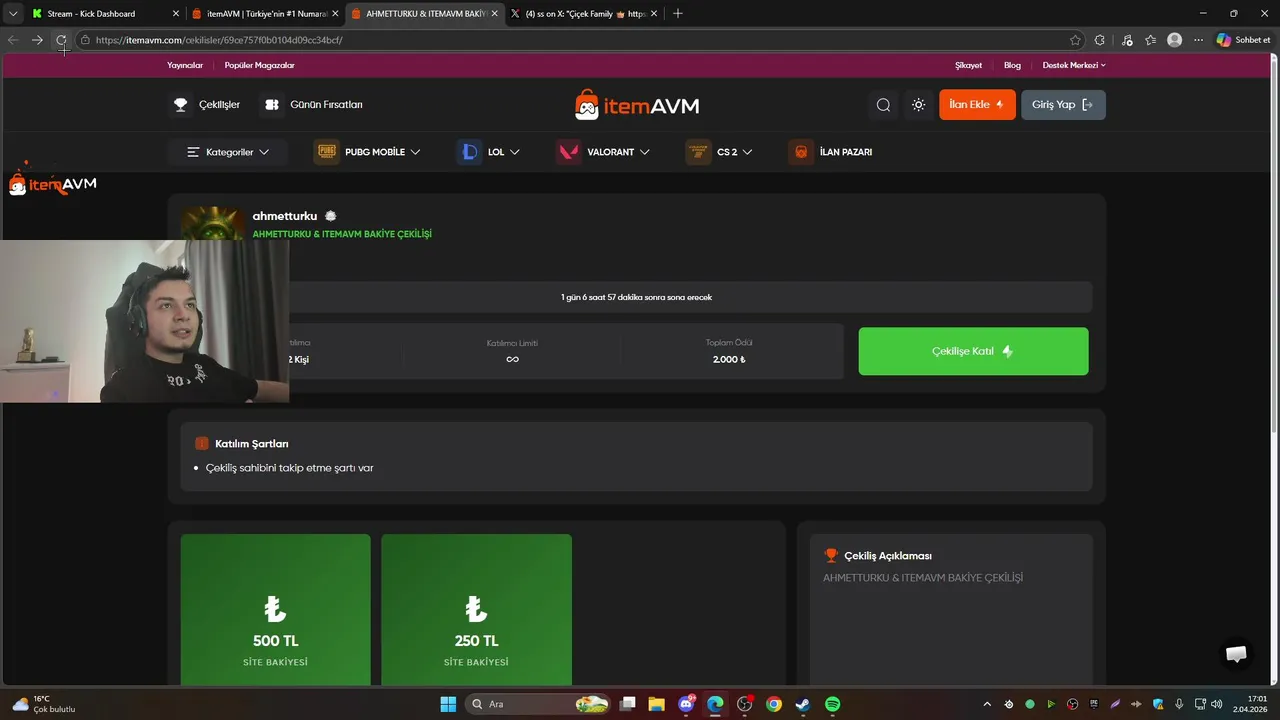Screen dimensions: 1280x720
Task: Open the tab search dropdown arrow
Action: tap(13, 14)
